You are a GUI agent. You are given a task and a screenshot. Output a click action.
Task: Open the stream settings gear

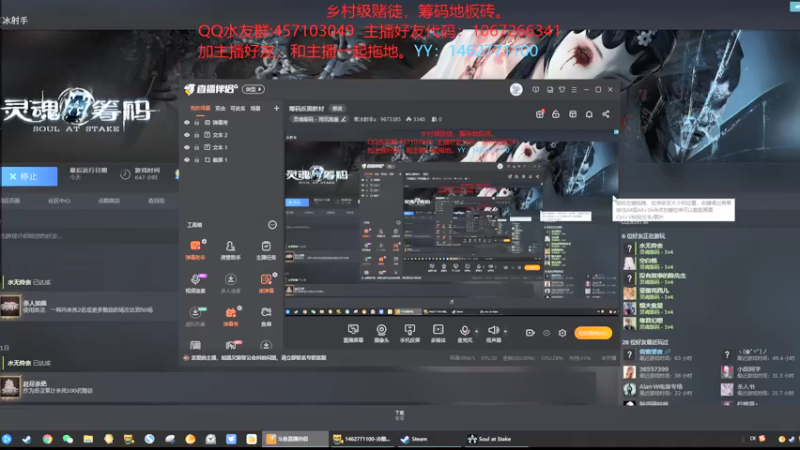coord(562,333)
